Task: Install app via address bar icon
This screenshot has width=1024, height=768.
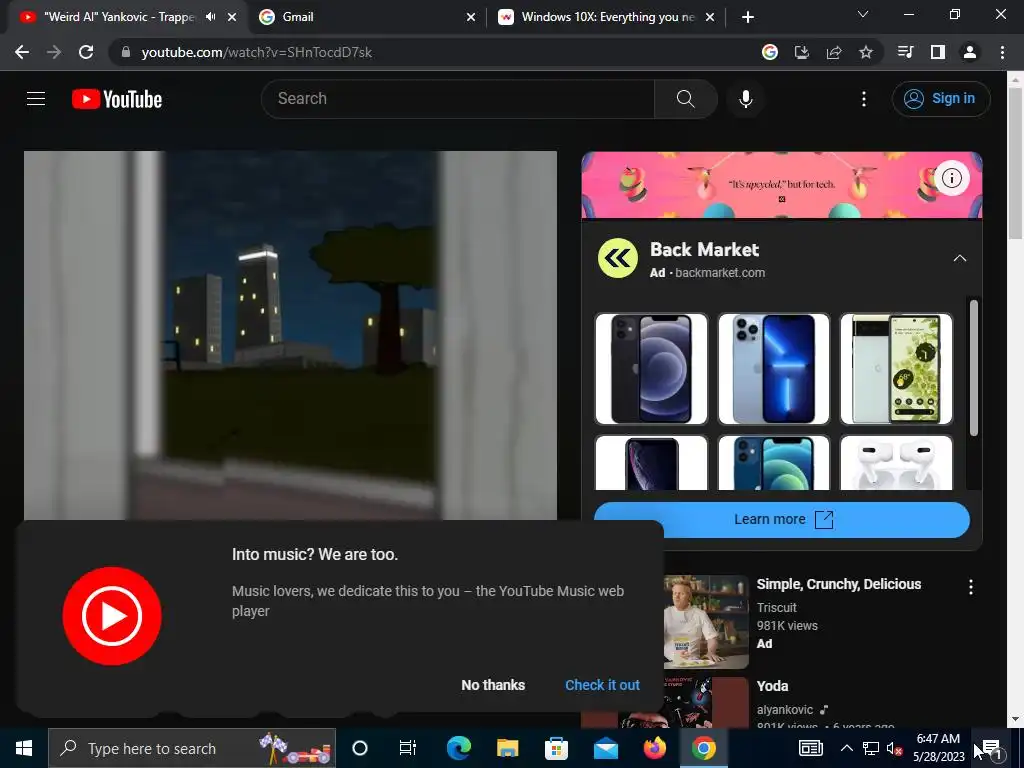Action: [801, 52]
